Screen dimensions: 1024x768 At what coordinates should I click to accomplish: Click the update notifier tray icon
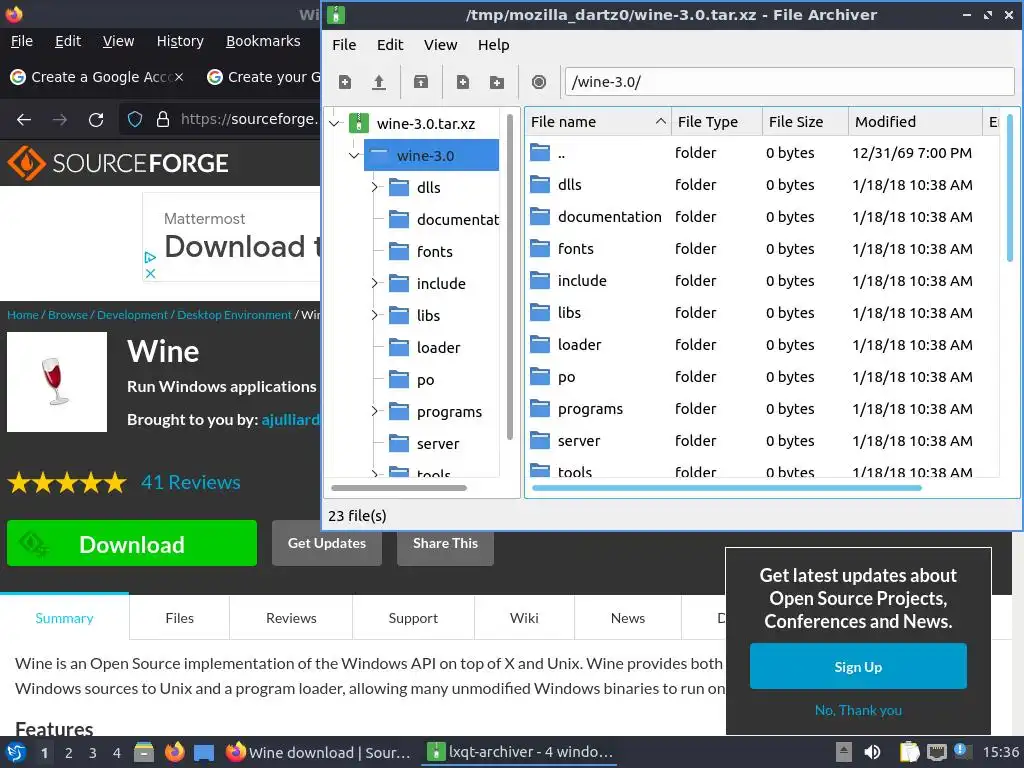[x=960, y=750]
